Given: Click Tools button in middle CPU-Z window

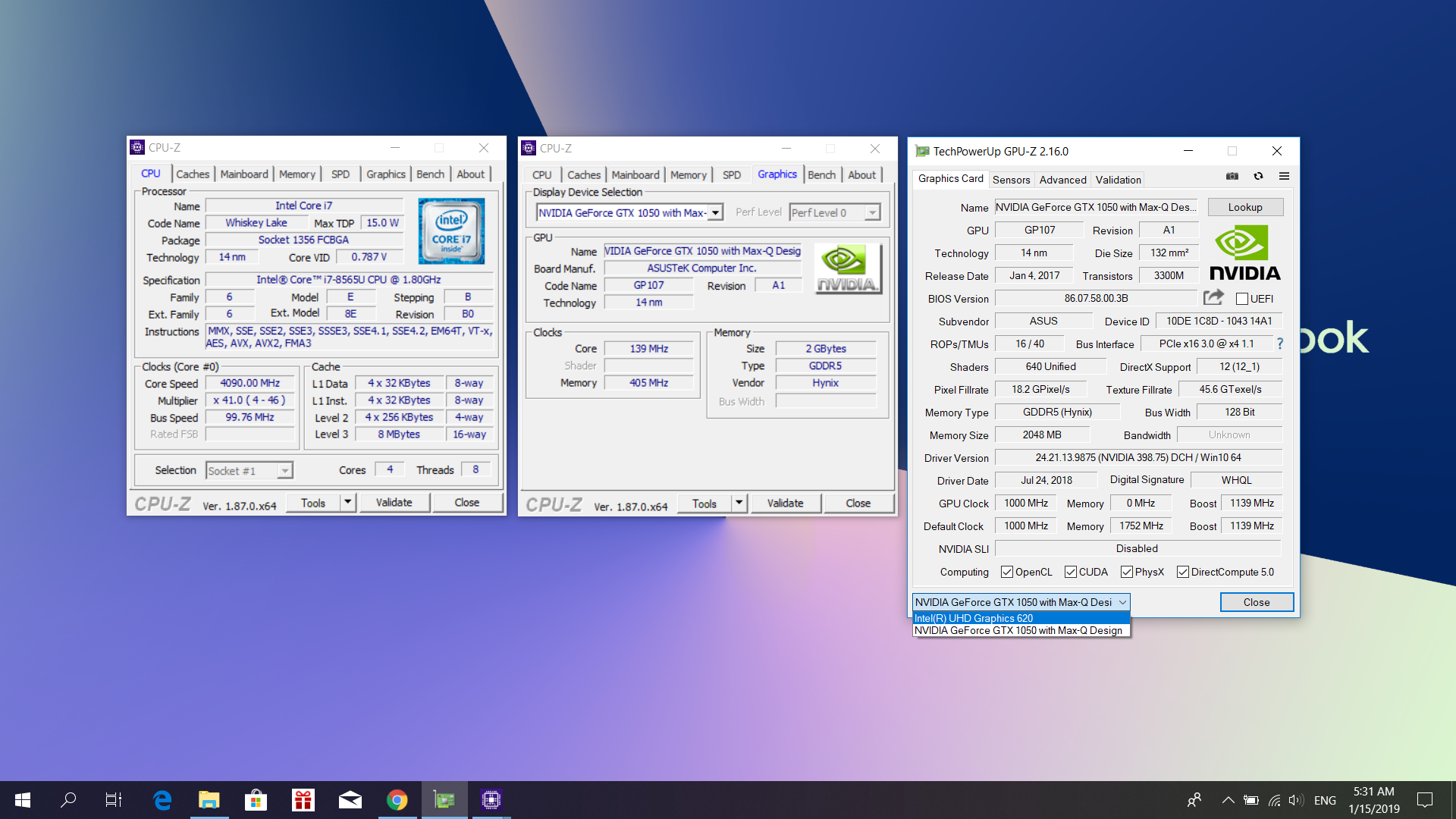Looking at the screenshot, I should coord(704,503).
